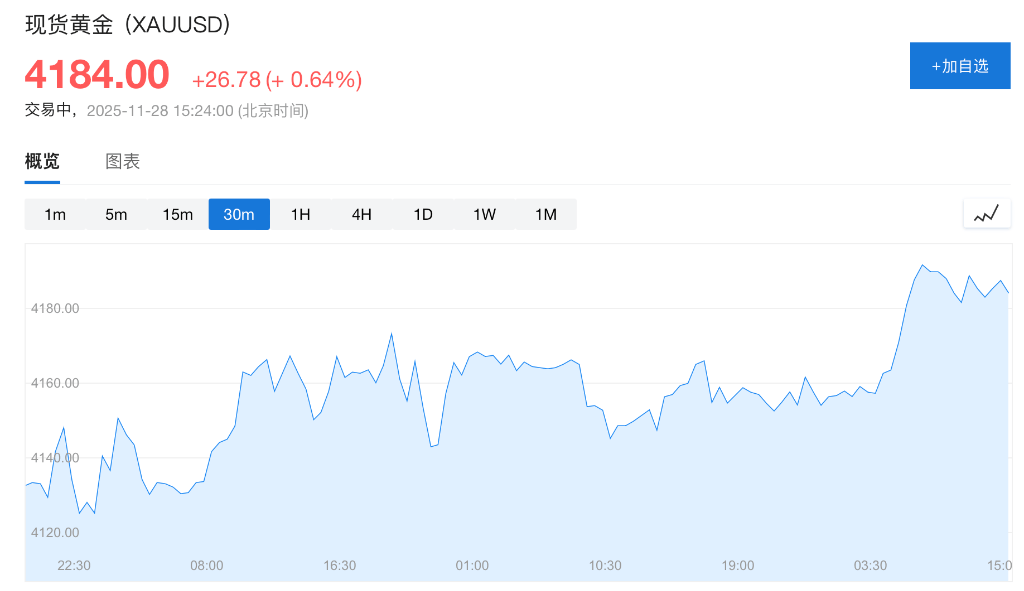This screenshot has width=1024, height=591.
Task: Click the 01:00 time axis label
Action: 472,565
